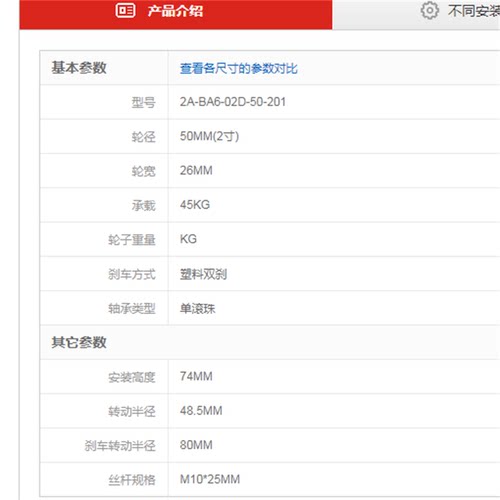Select model value 2A-BA6-02D-50-201

pyautogui.click(x=233, y=102)
